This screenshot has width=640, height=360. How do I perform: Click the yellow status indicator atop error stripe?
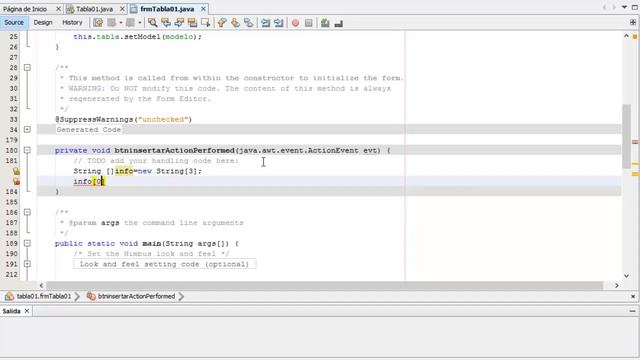(x=635, y=36)
